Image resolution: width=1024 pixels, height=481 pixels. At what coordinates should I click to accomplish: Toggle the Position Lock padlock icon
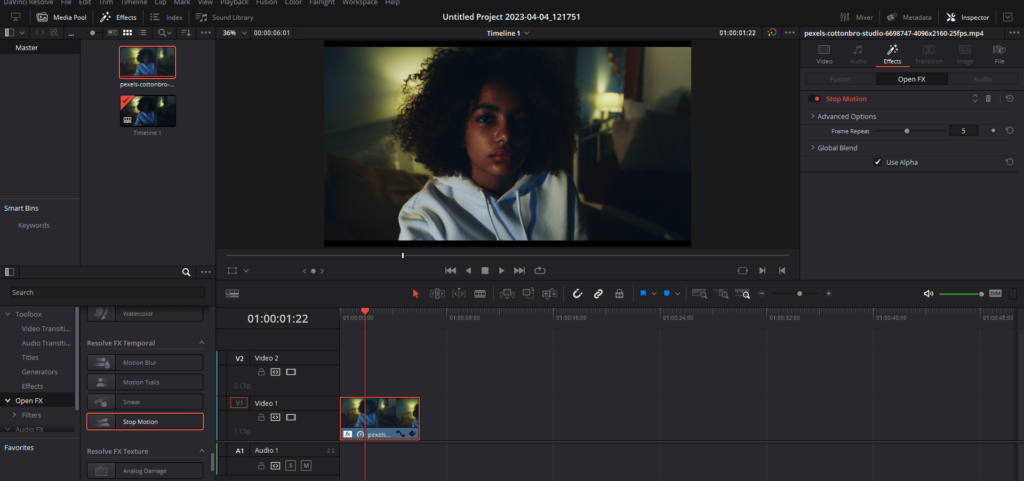pyautogui.click(x=619, y=294)
